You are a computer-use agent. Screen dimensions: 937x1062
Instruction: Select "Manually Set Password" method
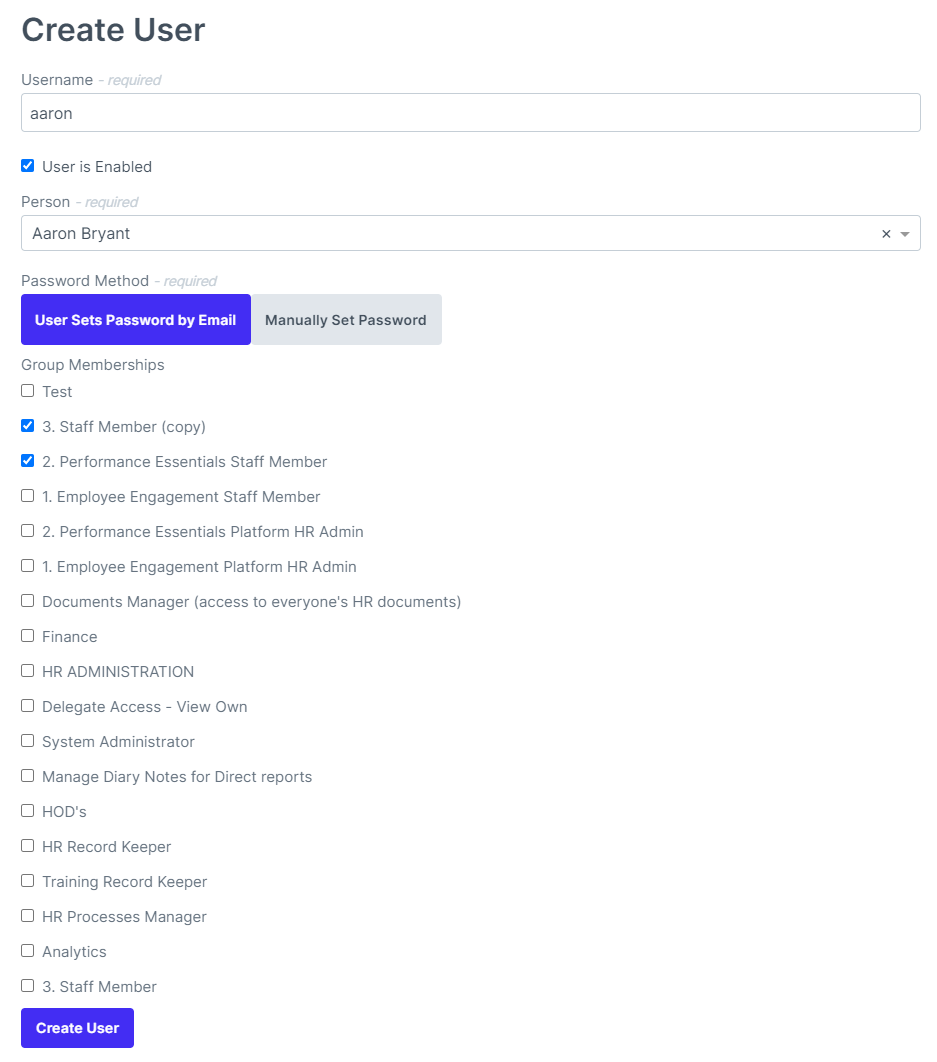(345, 319)
